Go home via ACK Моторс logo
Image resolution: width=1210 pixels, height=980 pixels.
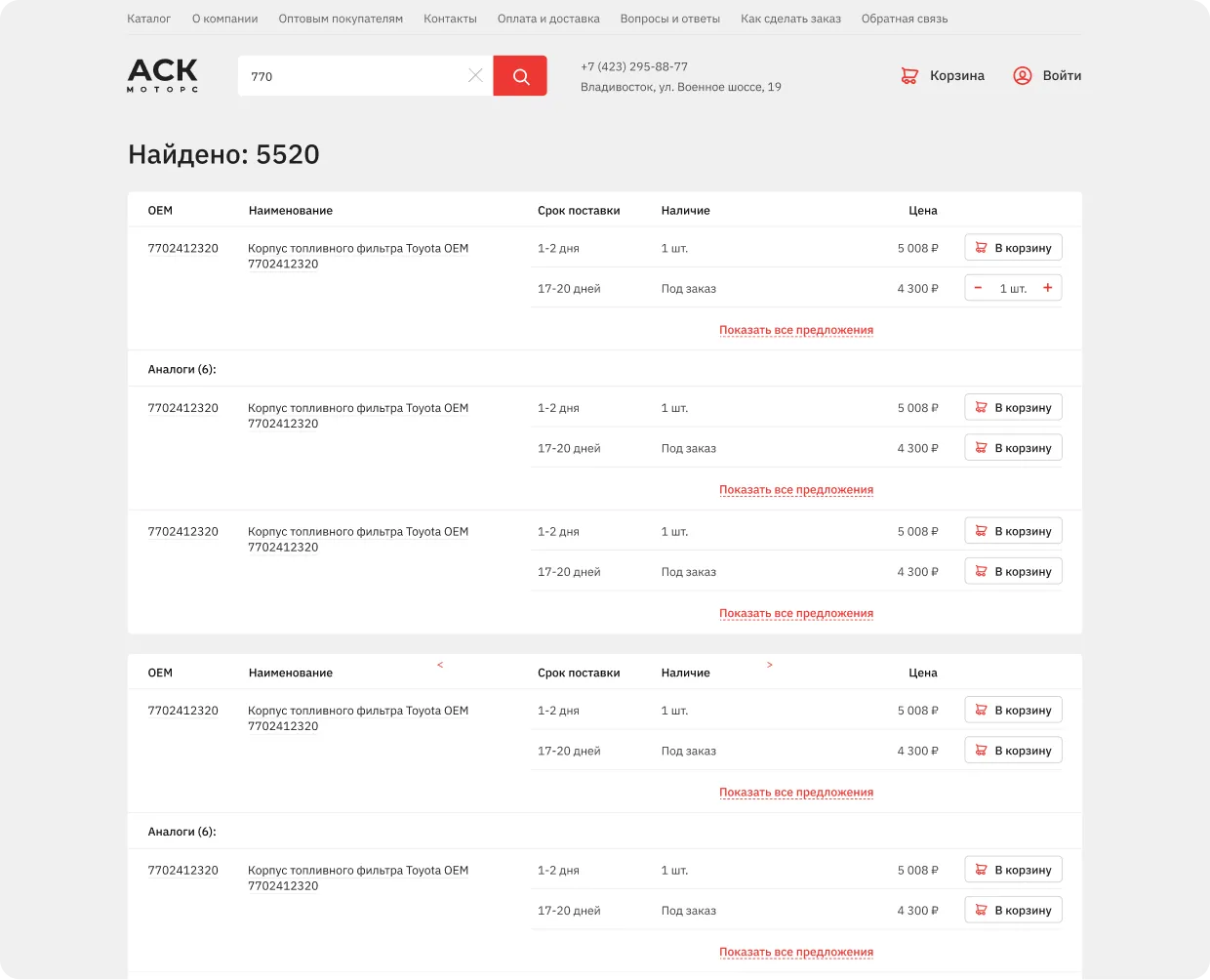pos(163,75)
